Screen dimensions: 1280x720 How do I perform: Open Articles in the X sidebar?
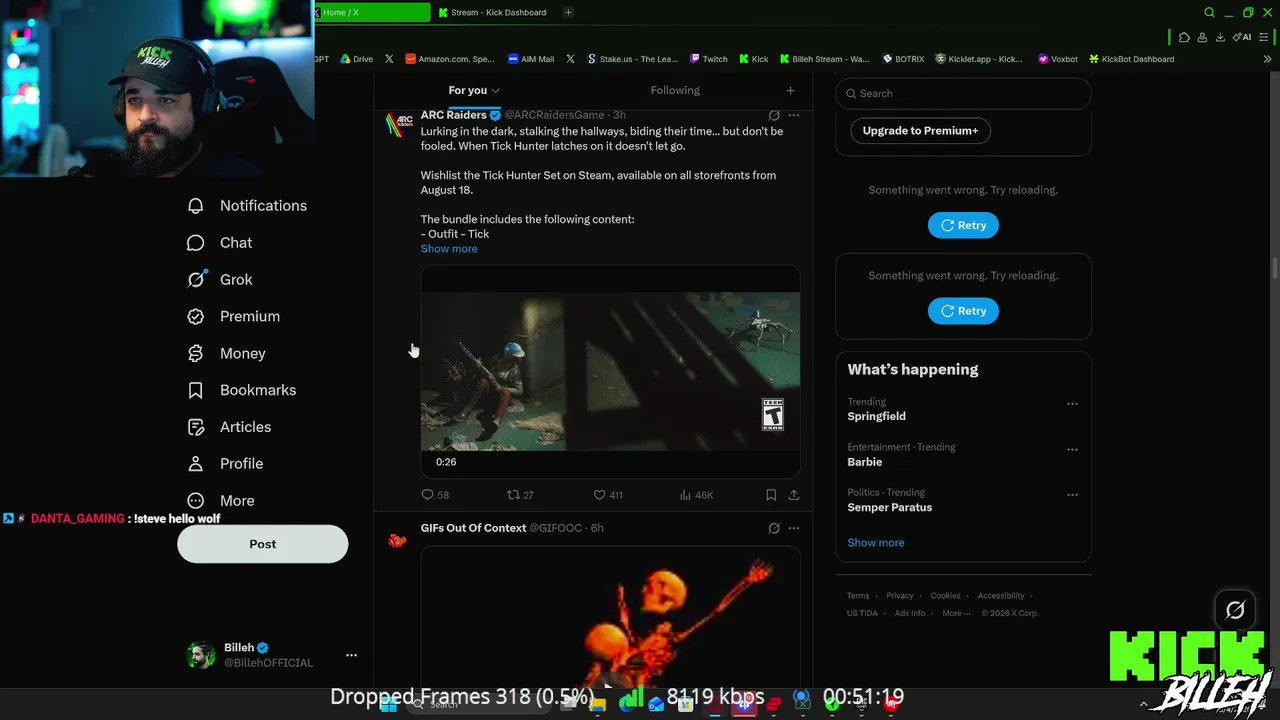tap(229, 427)
